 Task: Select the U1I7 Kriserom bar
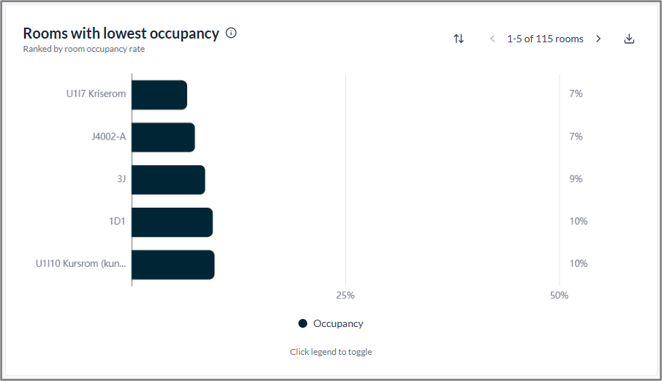159,95
